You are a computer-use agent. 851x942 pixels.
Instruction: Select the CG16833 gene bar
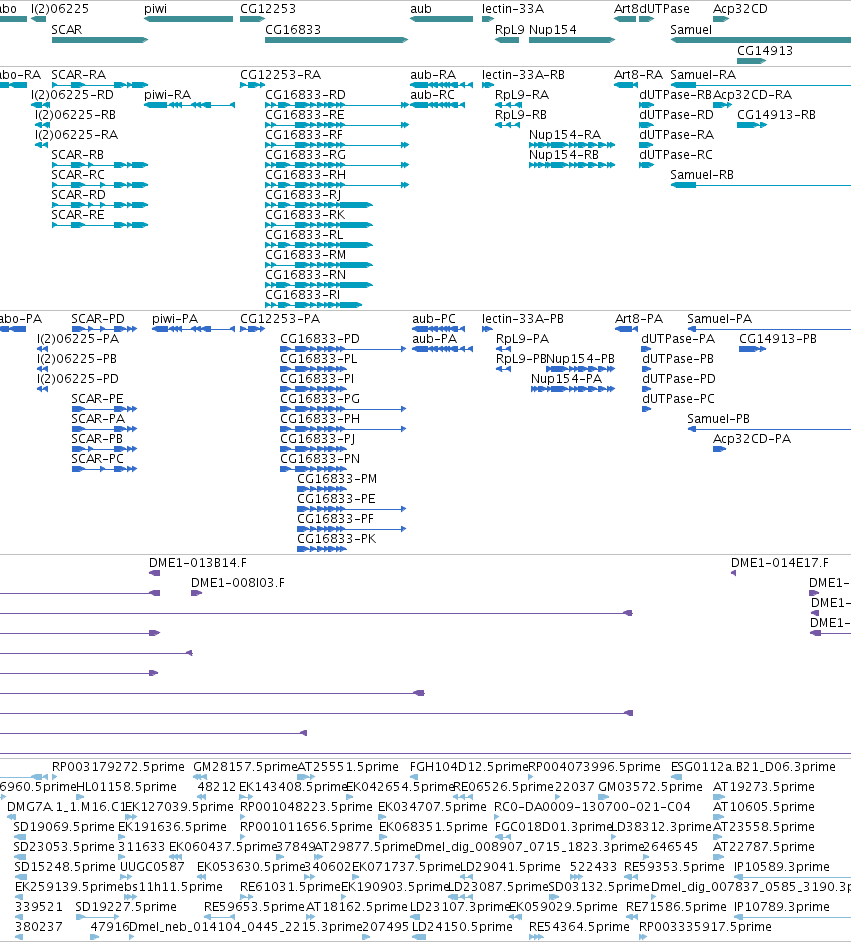pos(336,40)
